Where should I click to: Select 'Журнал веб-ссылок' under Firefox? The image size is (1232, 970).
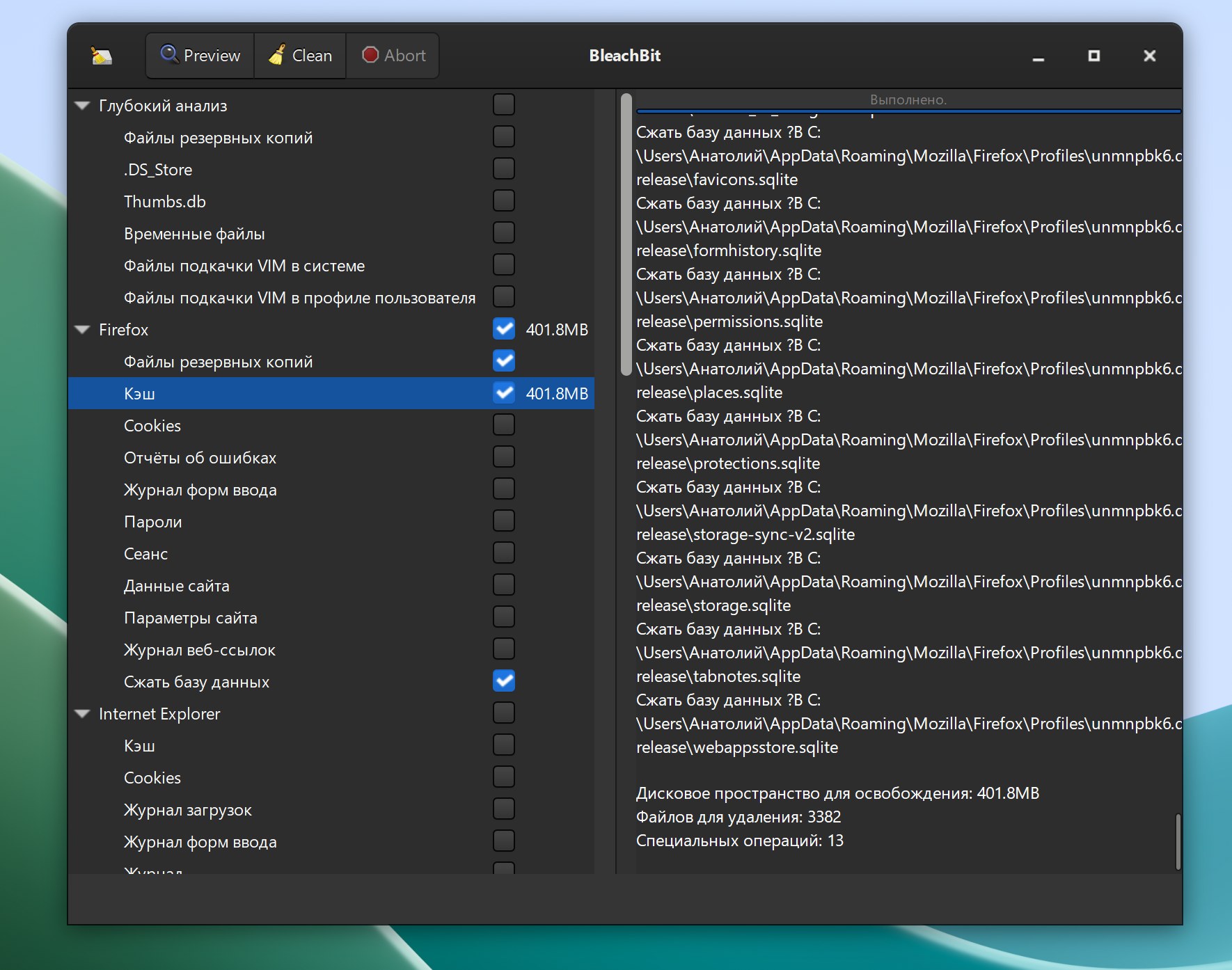tap(200, 650)
